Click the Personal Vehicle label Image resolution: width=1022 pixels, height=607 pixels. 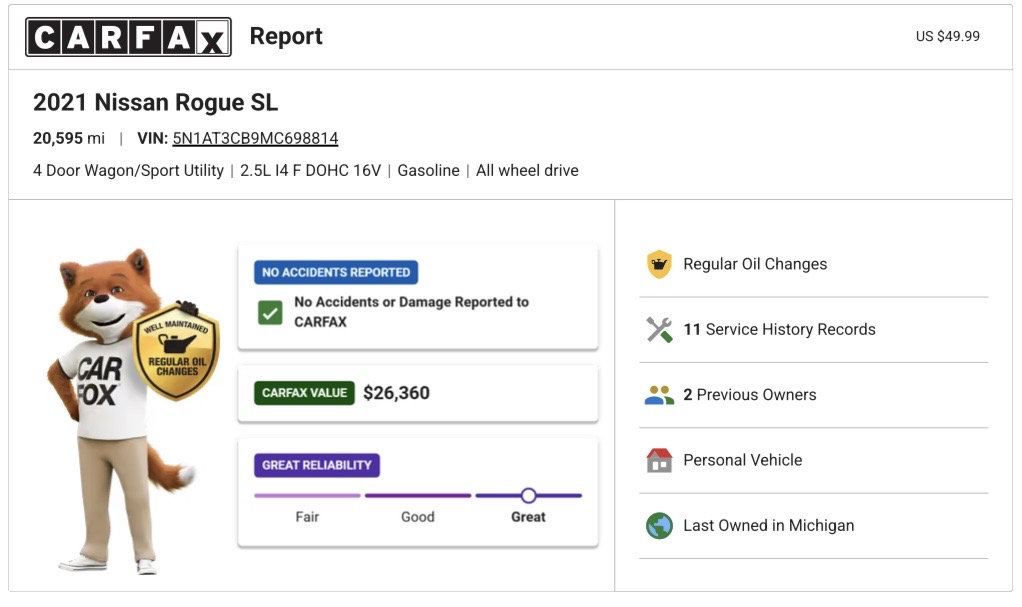pos(742,460)
